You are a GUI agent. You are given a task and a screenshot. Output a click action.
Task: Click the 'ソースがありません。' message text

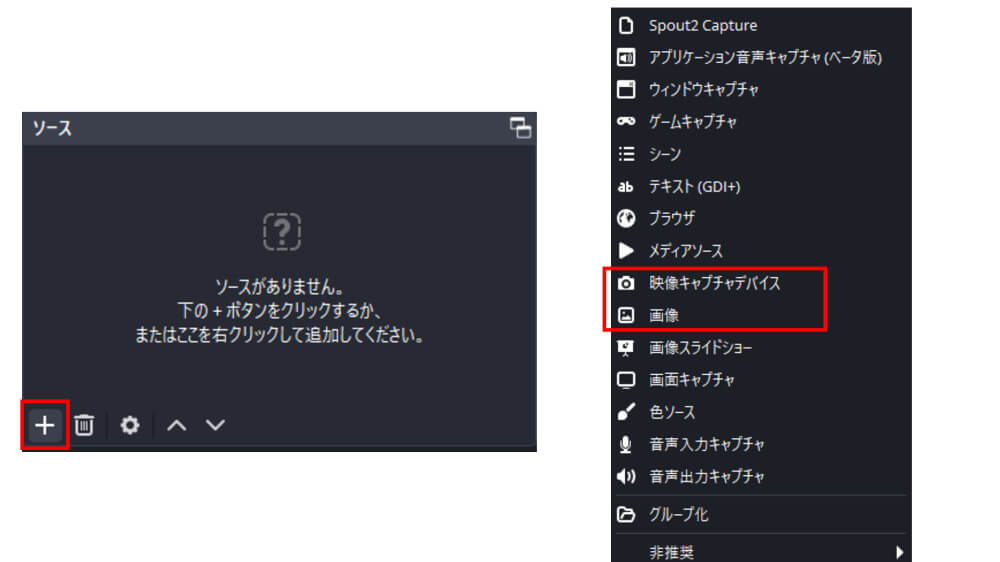(x=279, y=286)
